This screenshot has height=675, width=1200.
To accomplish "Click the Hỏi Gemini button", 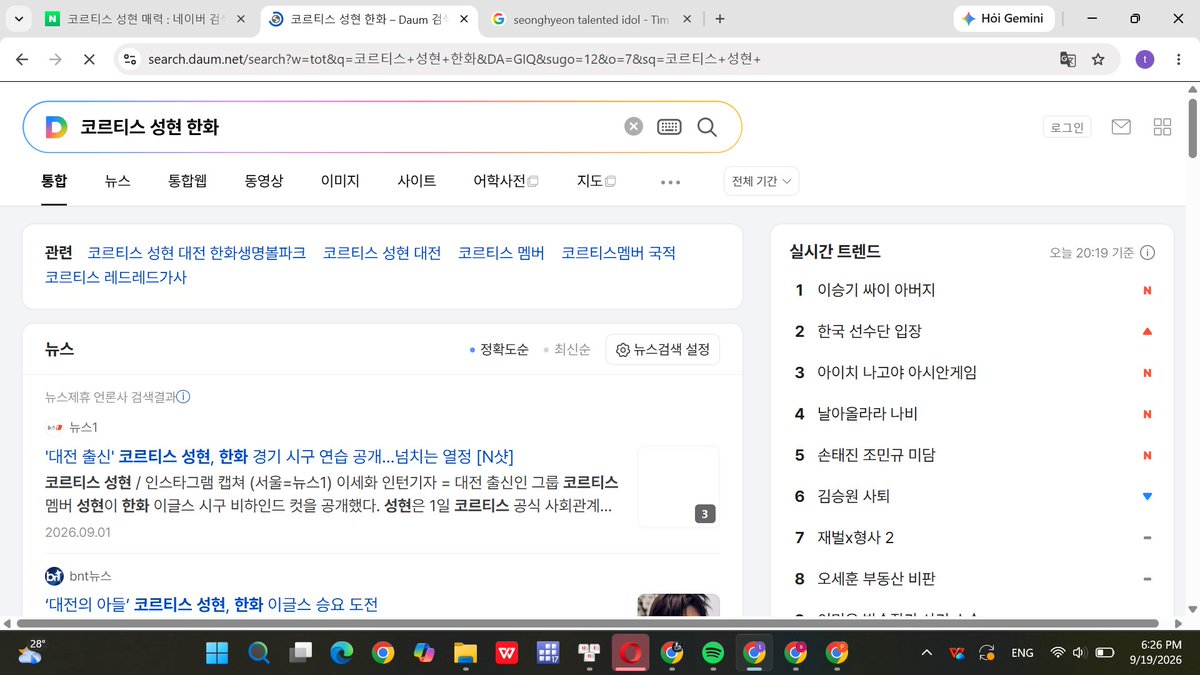I will [1003, 18].
